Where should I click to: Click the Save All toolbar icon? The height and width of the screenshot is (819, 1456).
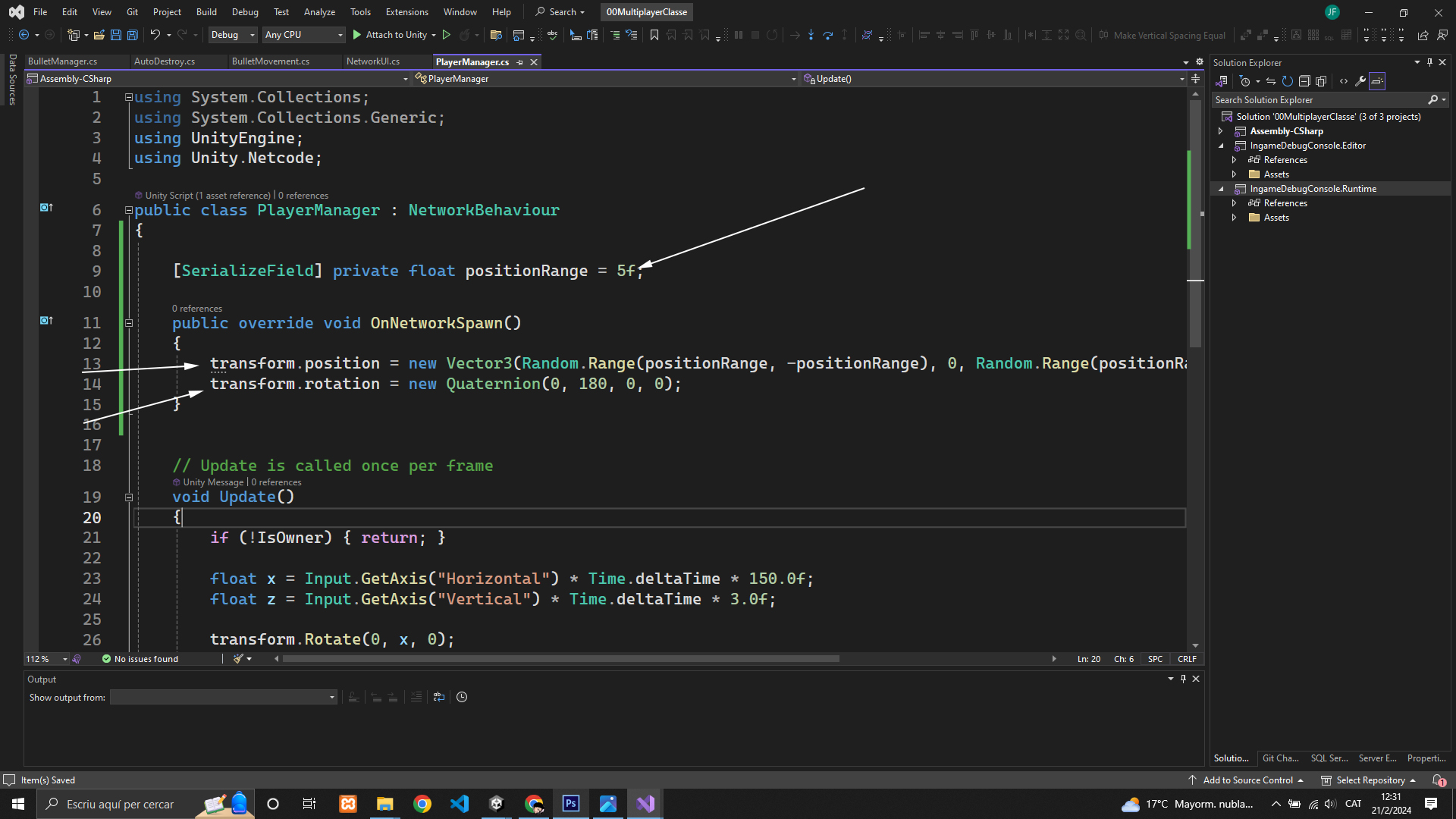(x=132, y=35)
